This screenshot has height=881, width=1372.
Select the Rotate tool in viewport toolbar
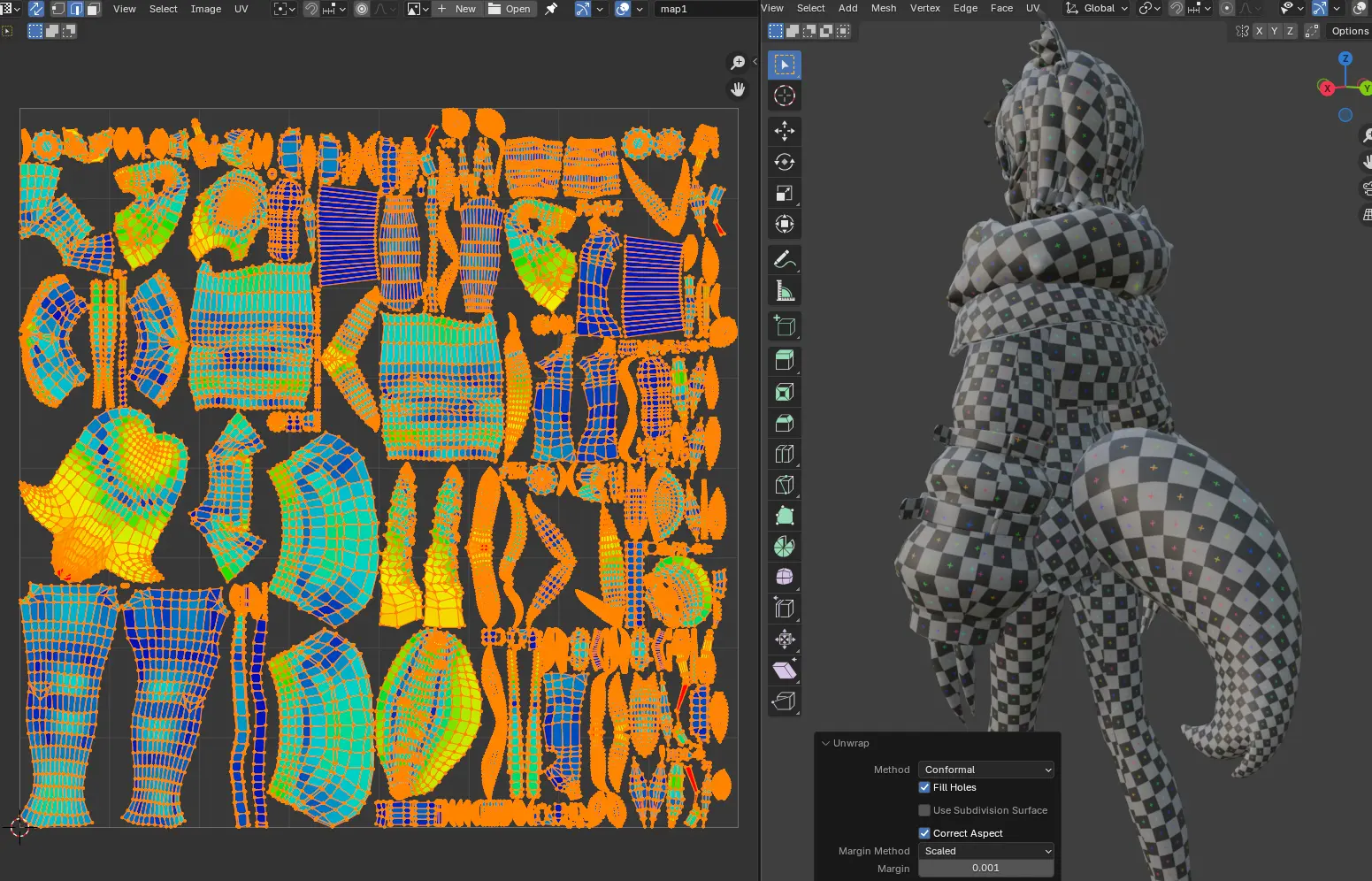click(x=785, y=163)
